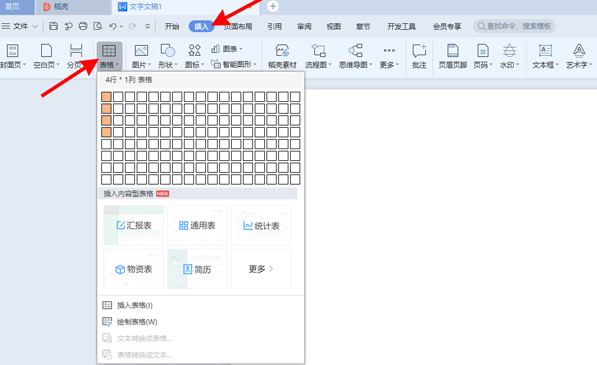The width and height of the screenshot is (597, 365).
Task: Click the command search field
Action: [x=514, y=26]
